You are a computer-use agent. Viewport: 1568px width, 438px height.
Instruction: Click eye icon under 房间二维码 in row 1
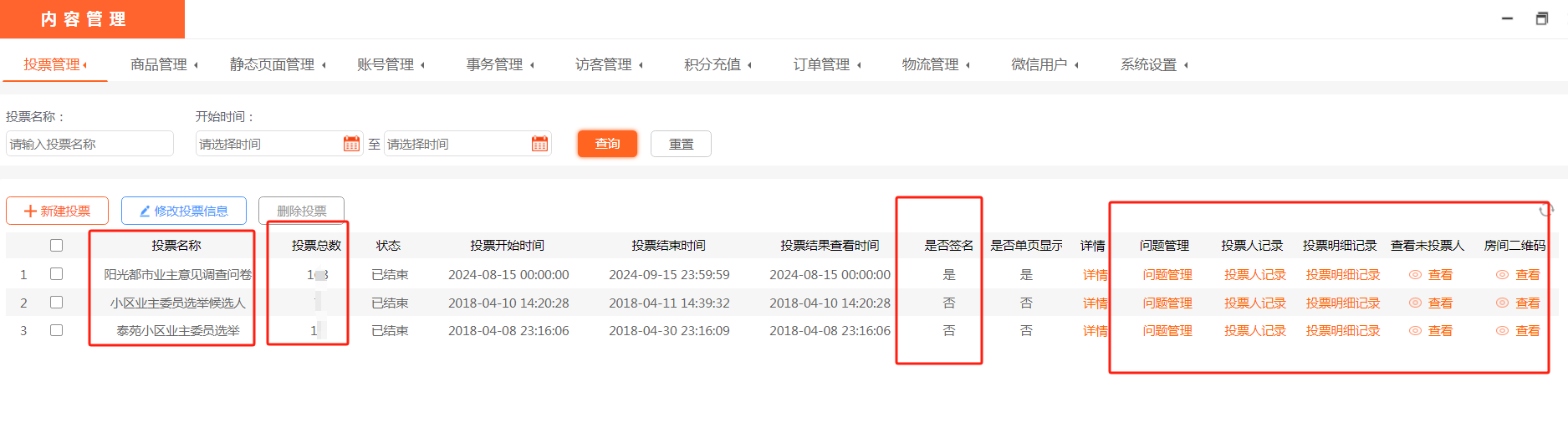1502,275
